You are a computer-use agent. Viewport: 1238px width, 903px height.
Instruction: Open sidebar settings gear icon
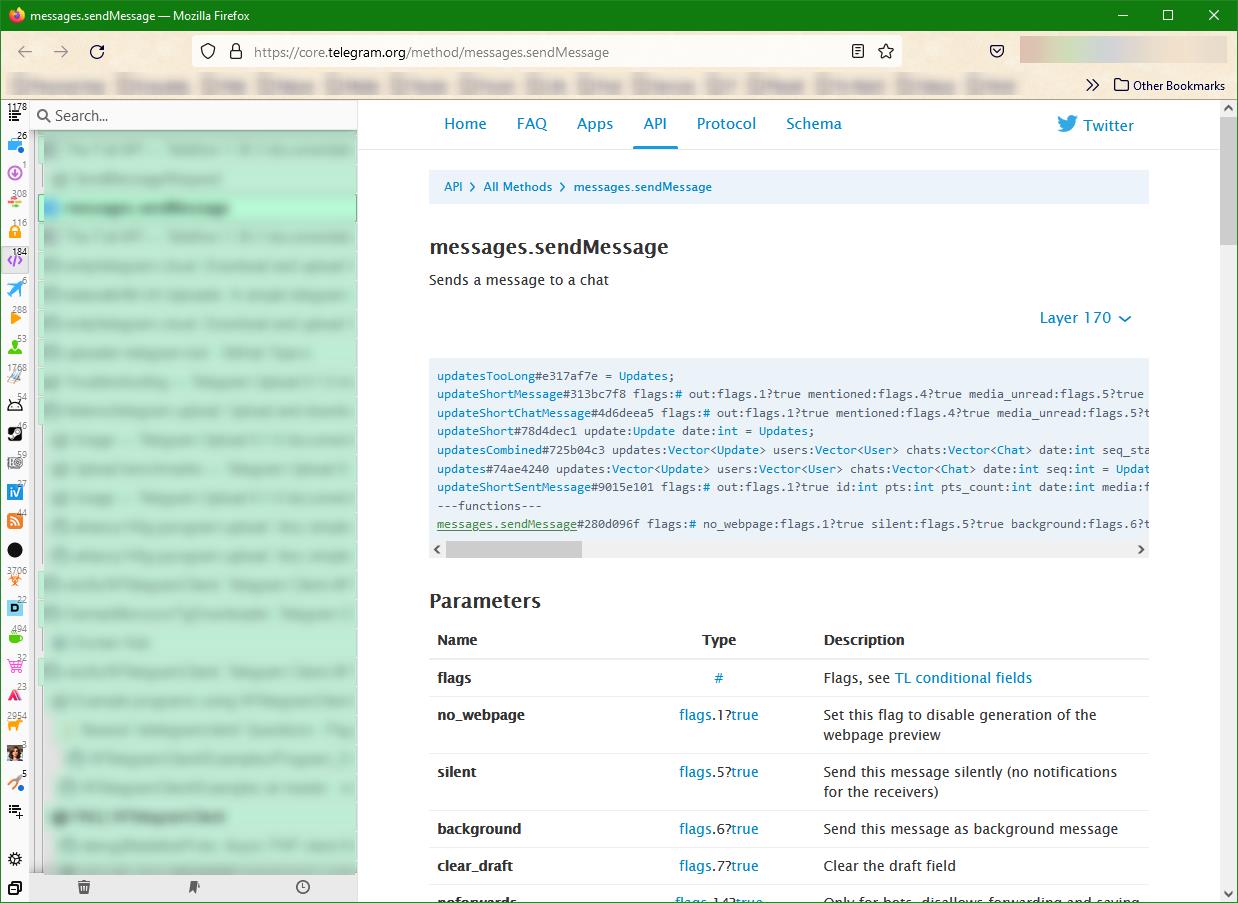click(x=15, y=859)
